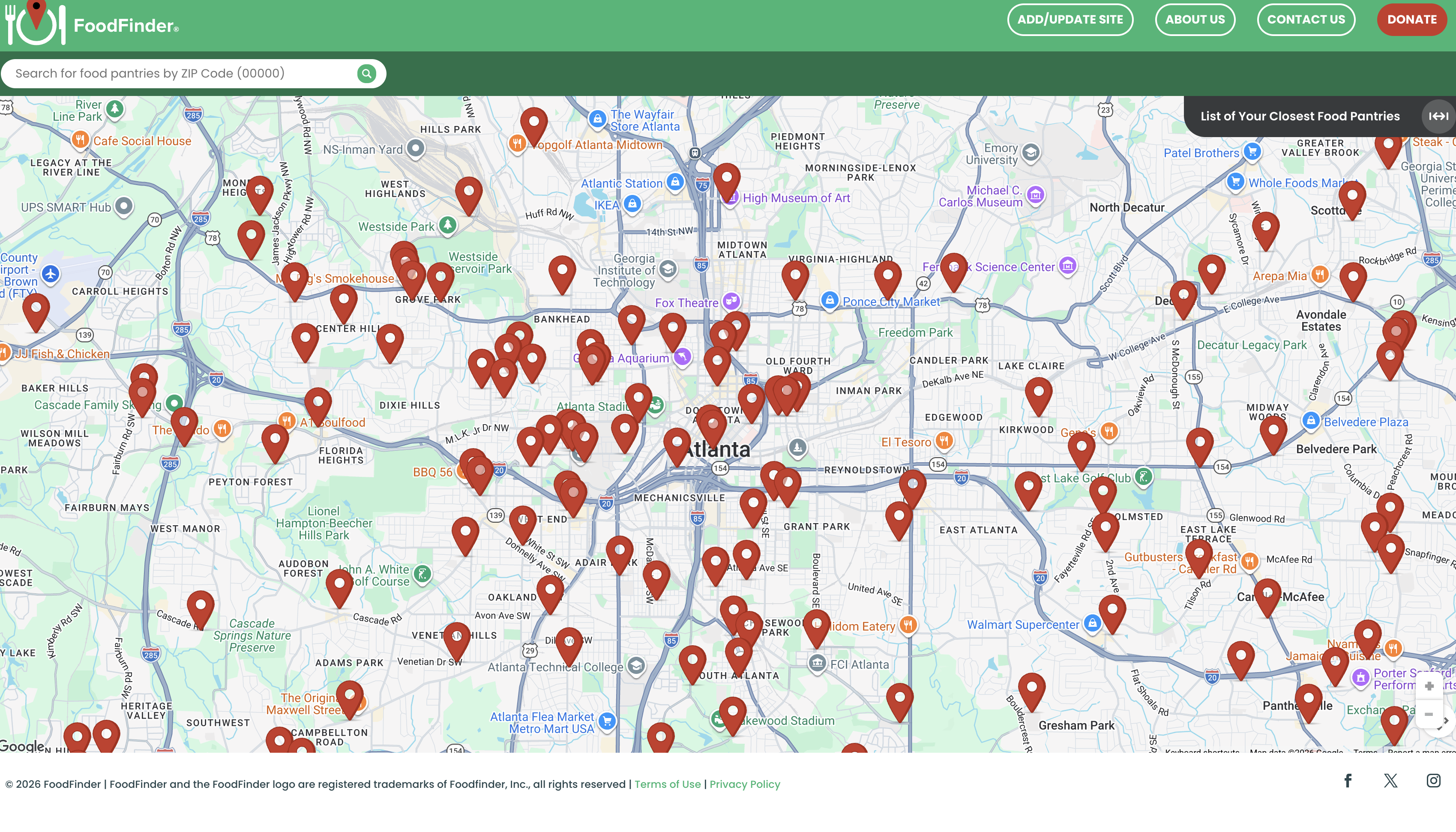
Task: Click the Lionel Hampton-Beecher Hills Park label
Action: [x=324, y=523]
